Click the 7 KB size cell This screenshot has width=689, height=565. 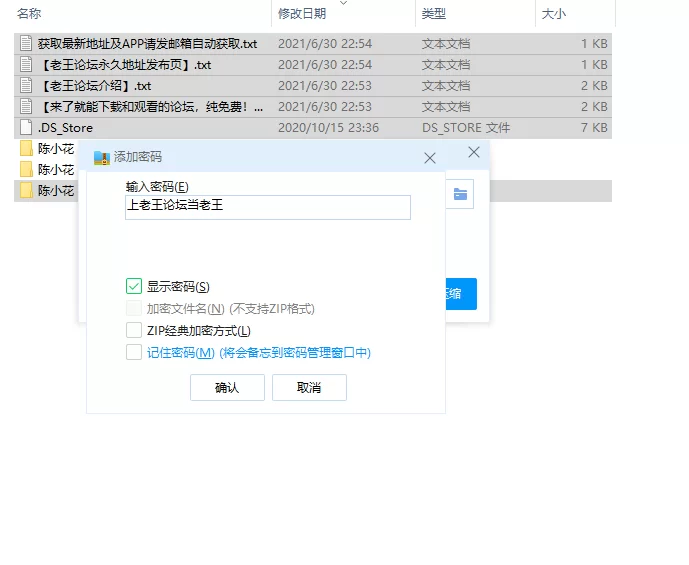(x=594, y=128)
